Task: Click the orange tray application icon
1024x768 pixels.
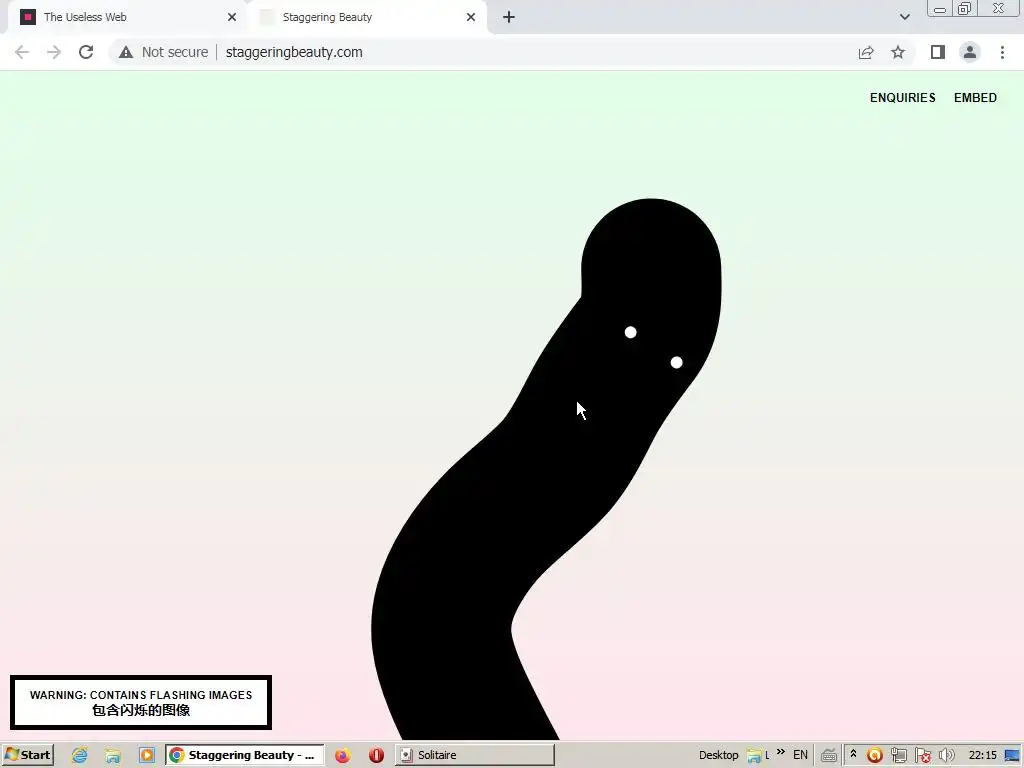Action: (874, 756)
